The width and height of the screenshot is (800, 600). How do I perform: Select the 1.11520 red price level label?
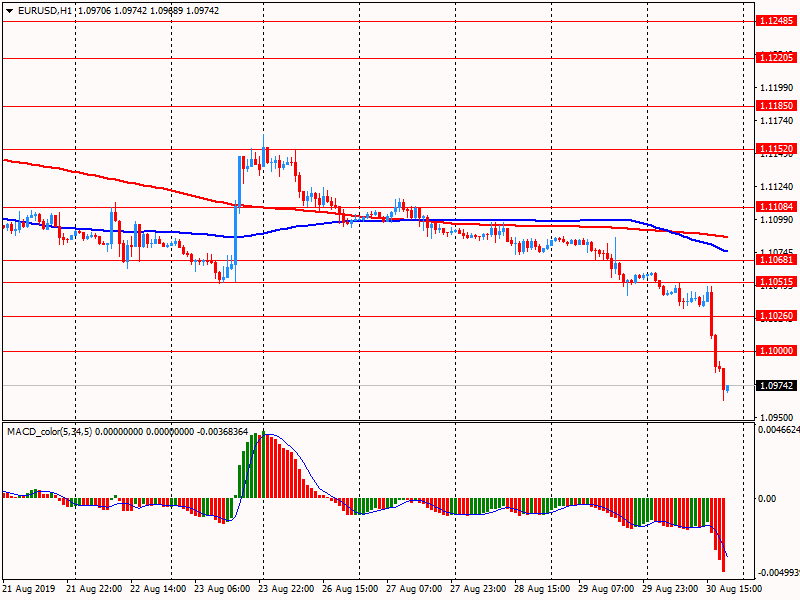pos(776,149)
